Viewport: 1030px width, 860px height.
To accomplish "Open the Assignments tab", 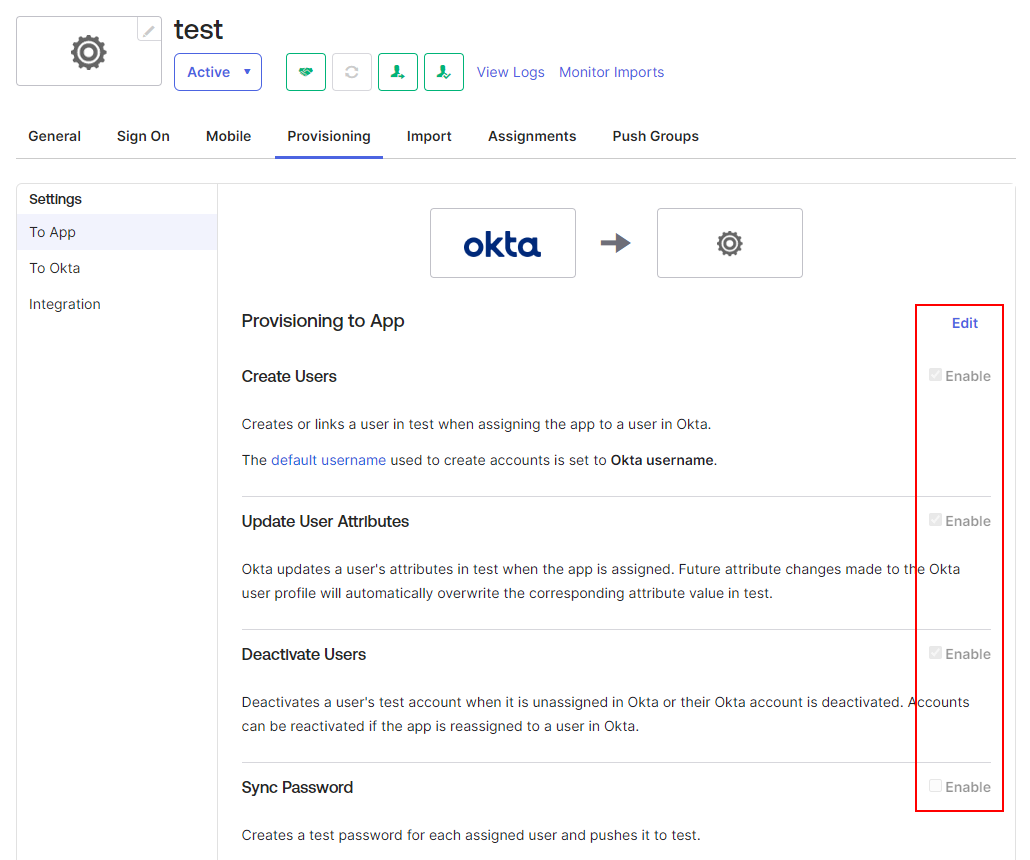I will coord(532,136).
